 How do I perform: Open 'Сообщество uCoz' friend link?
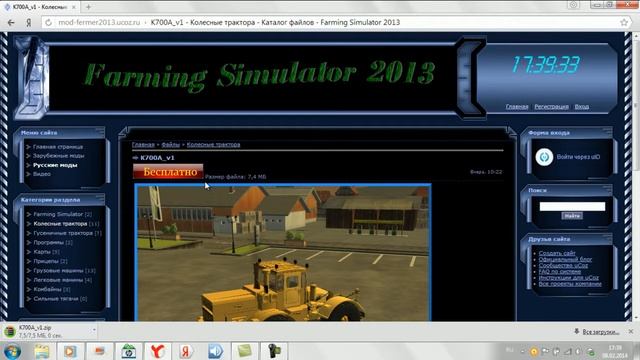point(563,265)
